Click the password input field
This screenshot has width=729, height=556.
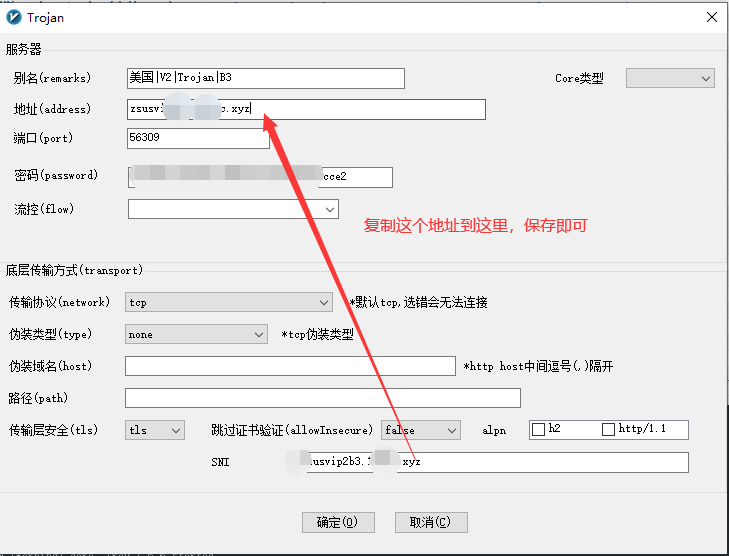260,177
